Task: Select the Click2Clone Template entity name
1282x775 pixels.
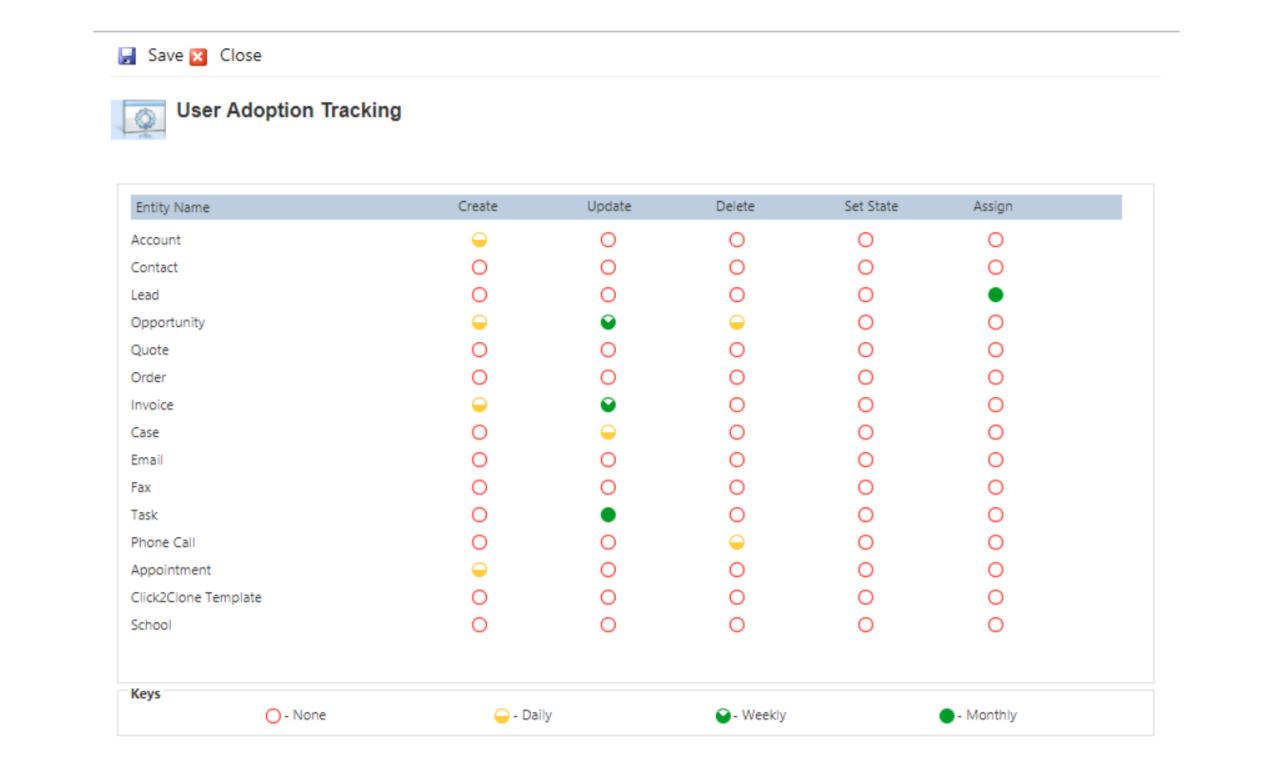Action: [196, 598]
